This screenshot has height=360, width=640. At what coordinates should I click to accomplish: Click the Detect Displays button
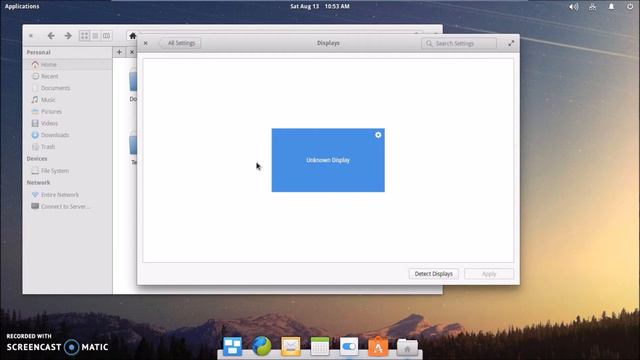433,274
